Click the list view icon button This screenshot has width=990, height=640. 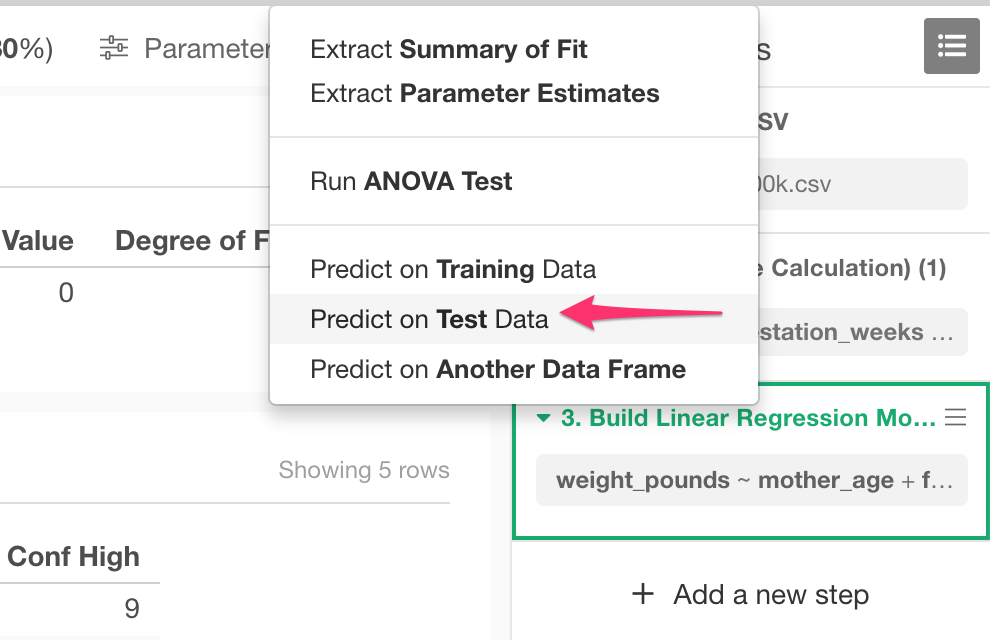[x=951, y=46]
